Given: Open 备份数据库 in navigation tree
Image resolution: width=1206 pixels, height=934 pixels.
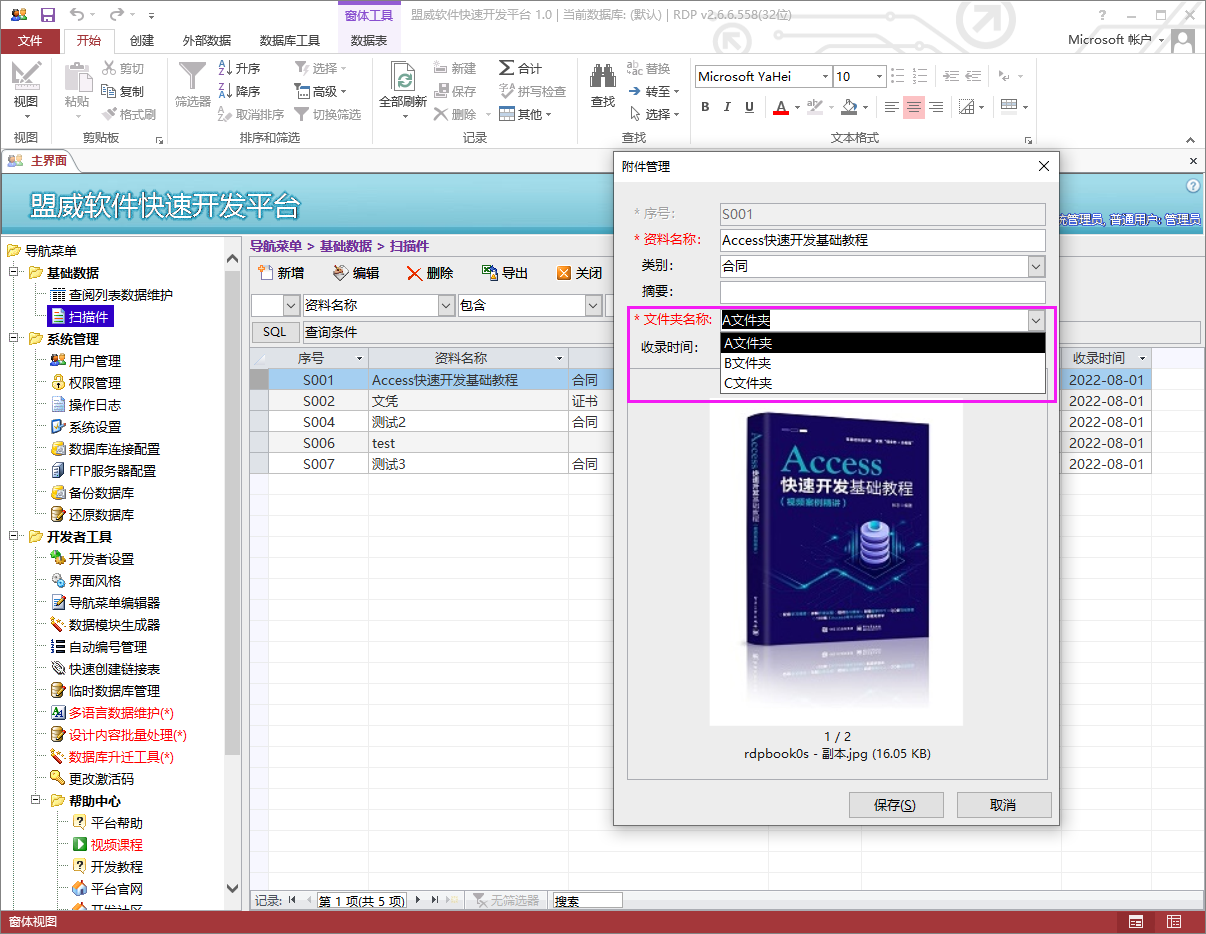Looking at the screenshot, I should tap(101, 493).
